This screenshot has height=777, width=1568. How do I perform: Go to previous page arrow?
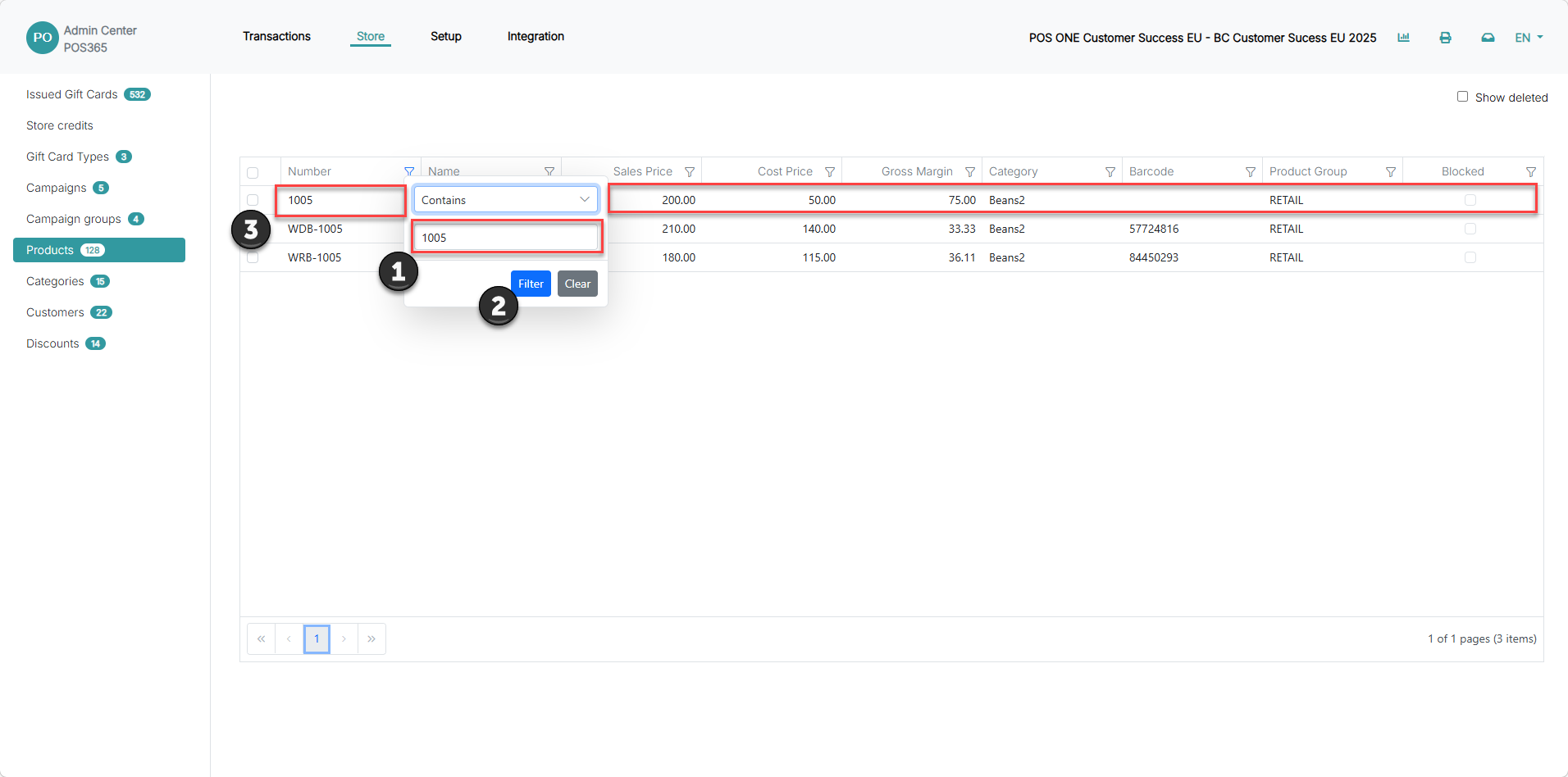[289, 638]
